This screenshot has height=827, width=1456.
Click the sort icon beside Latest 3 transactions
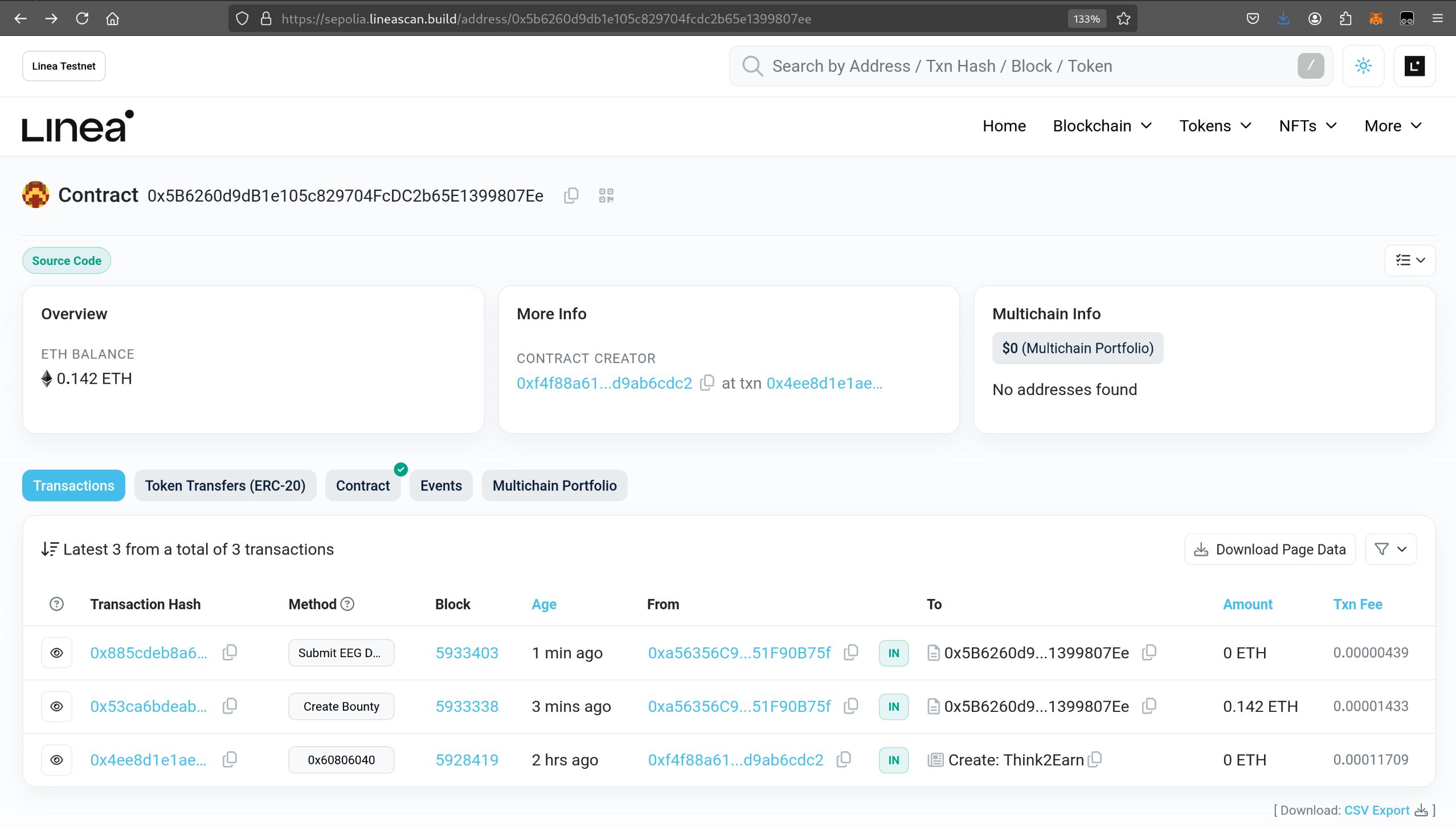pyautogui.click(x=50, y=549)
